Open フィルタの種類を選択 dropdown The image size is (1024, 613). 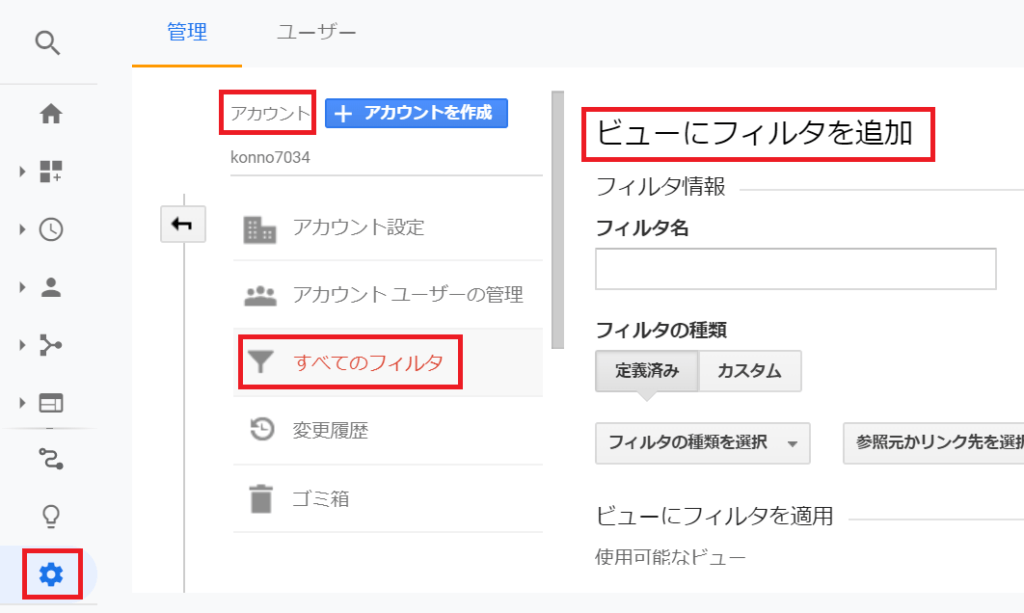tap(703, 443)
